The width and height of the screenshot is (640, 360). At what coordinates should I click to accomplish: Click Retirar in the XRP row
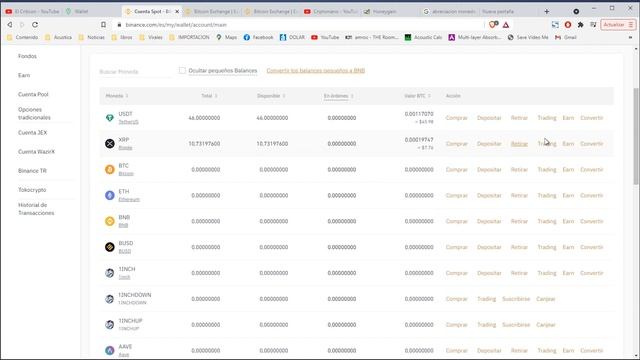tap(519, 144)
